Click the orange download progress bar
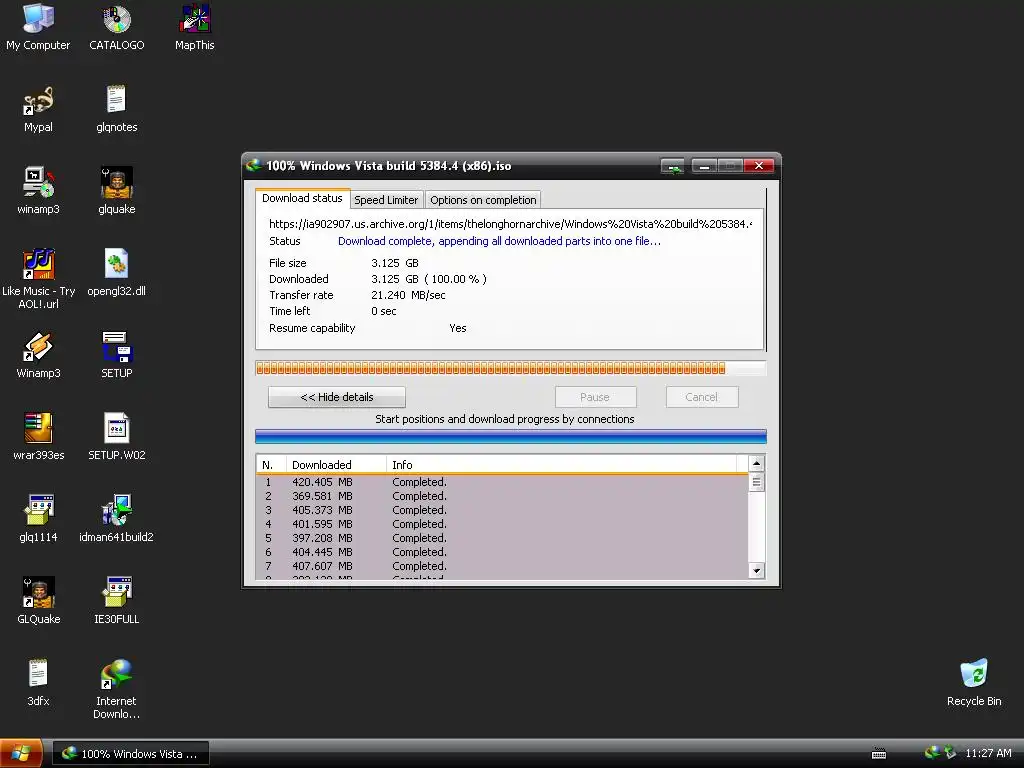The image size is (1024, 768). 510,368
